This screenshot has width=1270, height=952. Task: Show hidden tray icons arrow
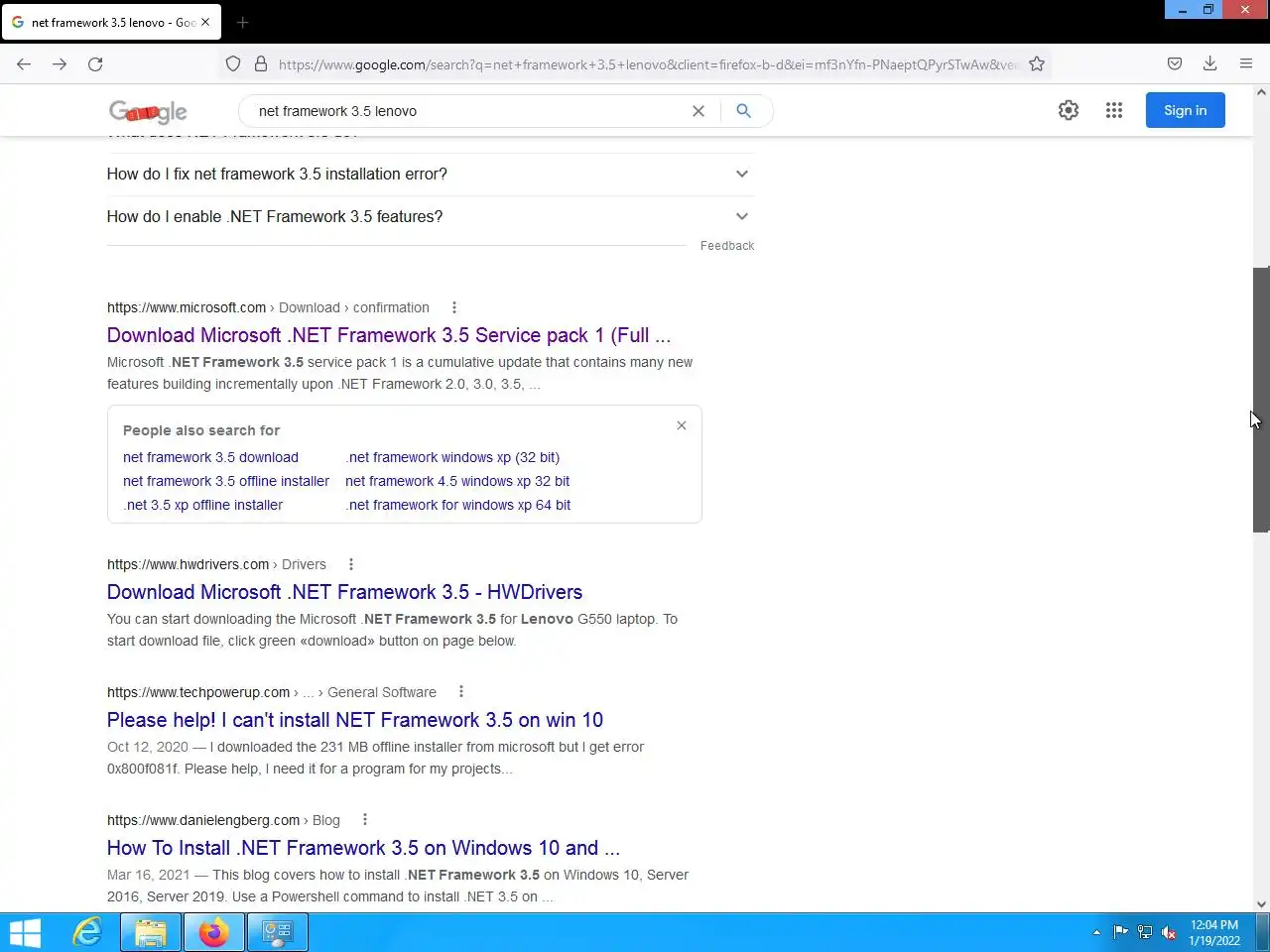coord(1096,932)
